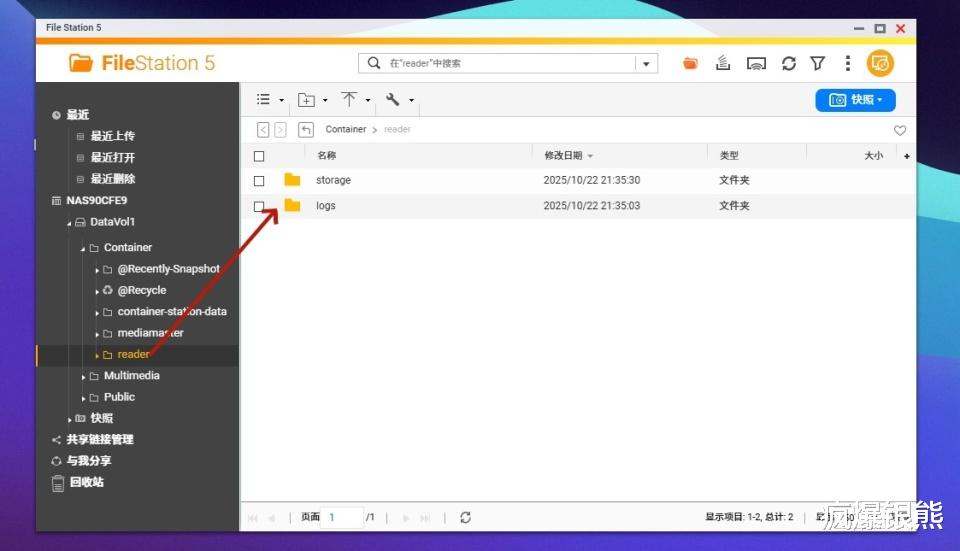960x551 pixels.
Task: Open 与我分享 in sidebar
Action: click(x=89, y=461)
